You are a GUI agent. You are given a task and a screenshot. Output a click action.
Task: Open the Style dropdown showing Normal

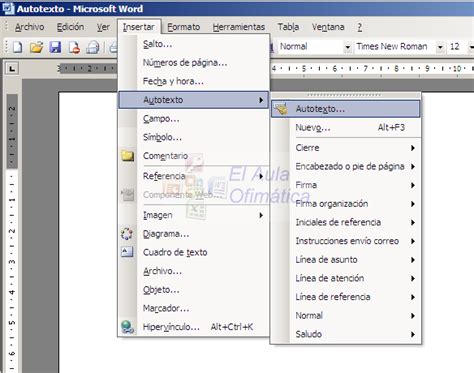[347, 47]
